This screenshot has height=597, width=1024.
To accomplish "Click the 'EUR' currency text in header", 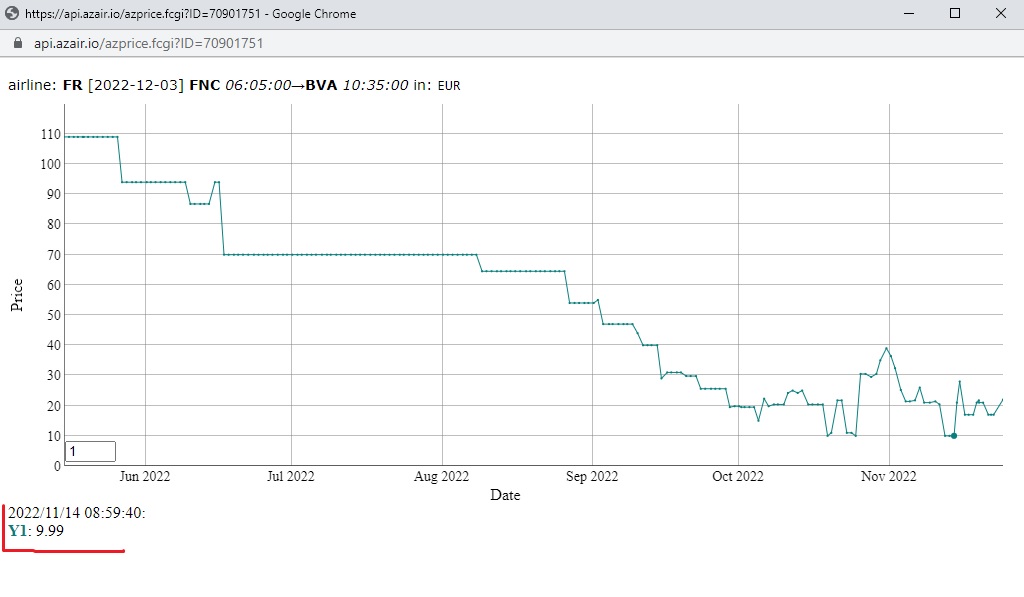I will coord(449,86).
